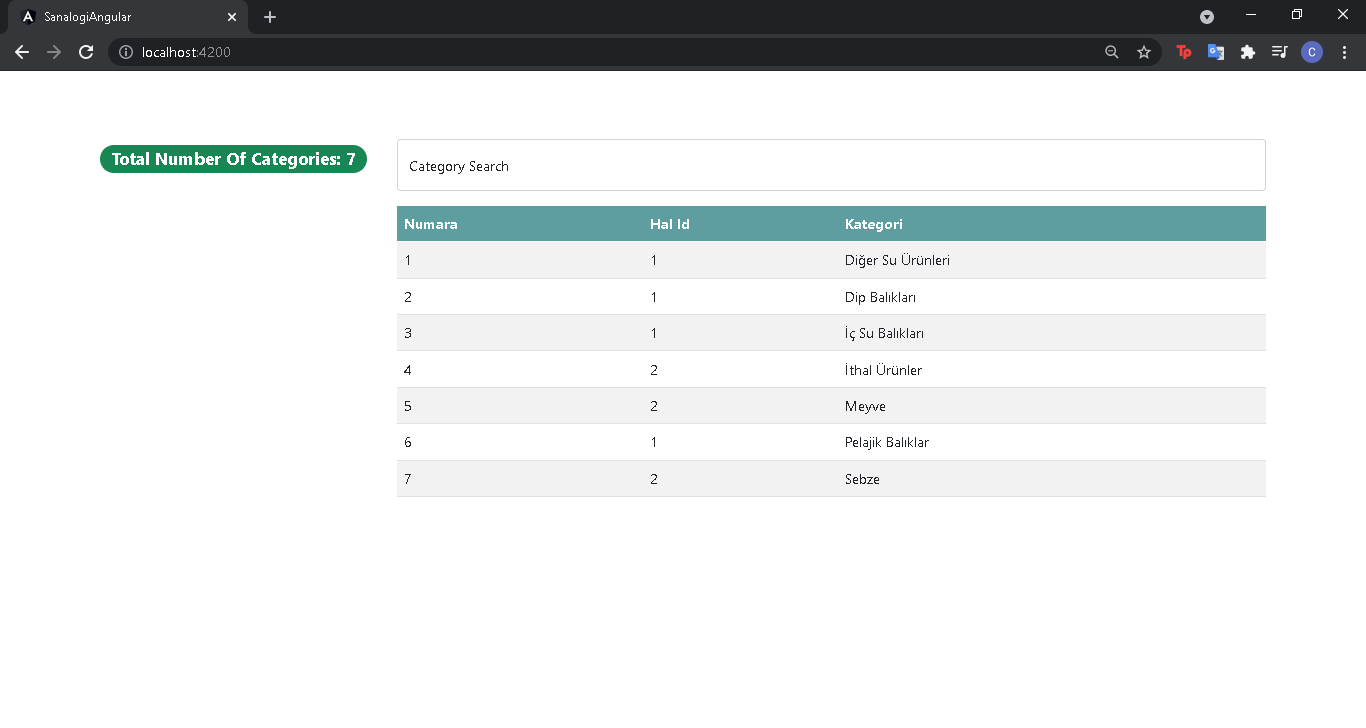
Task: Open the zoom magnifier in address bar
Action: pyautogui.click(x=1111, y=52)
